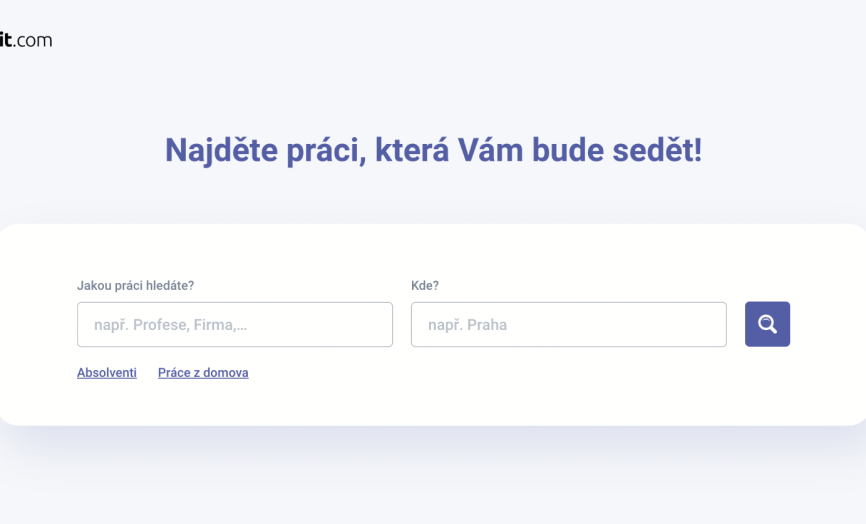
Task: Click the magnifying glass search button
Action: point(767,324)
